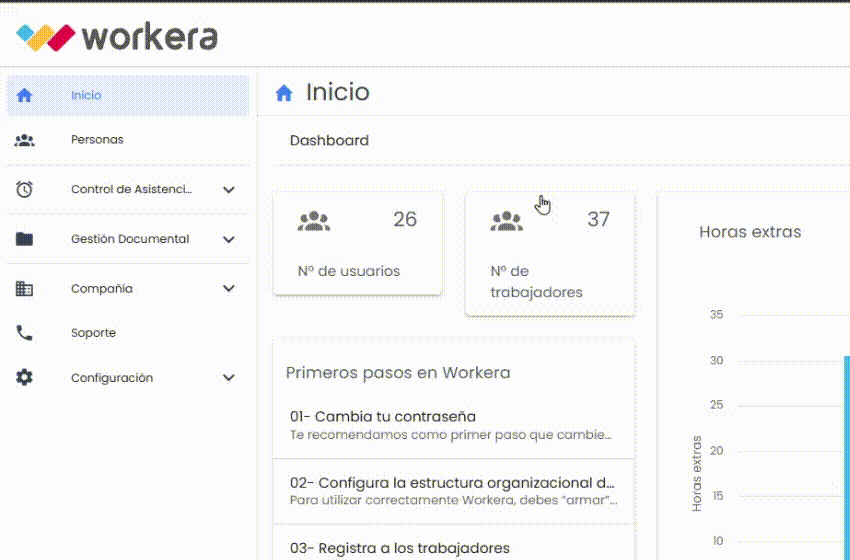
Task: Open Soporte in the sidebar menu
Action: point(93,333)
